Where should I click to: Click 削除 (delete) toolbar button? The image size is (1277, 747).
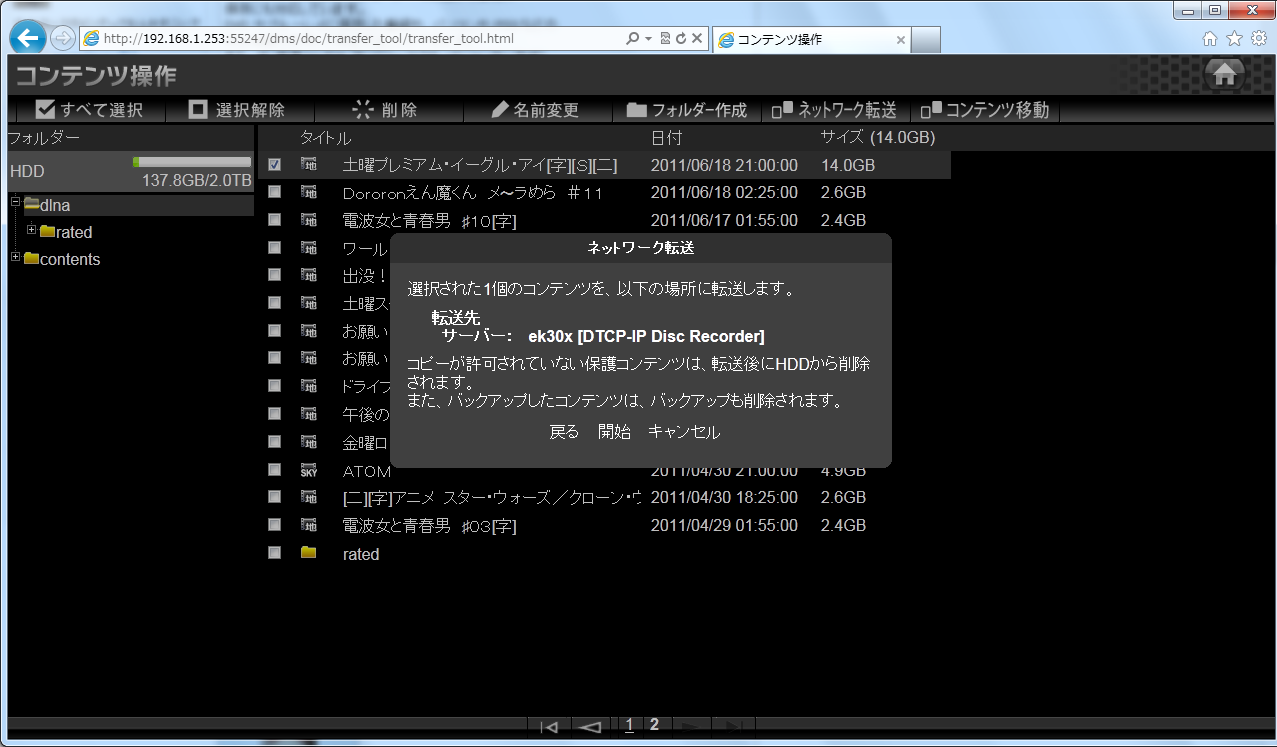386,110
